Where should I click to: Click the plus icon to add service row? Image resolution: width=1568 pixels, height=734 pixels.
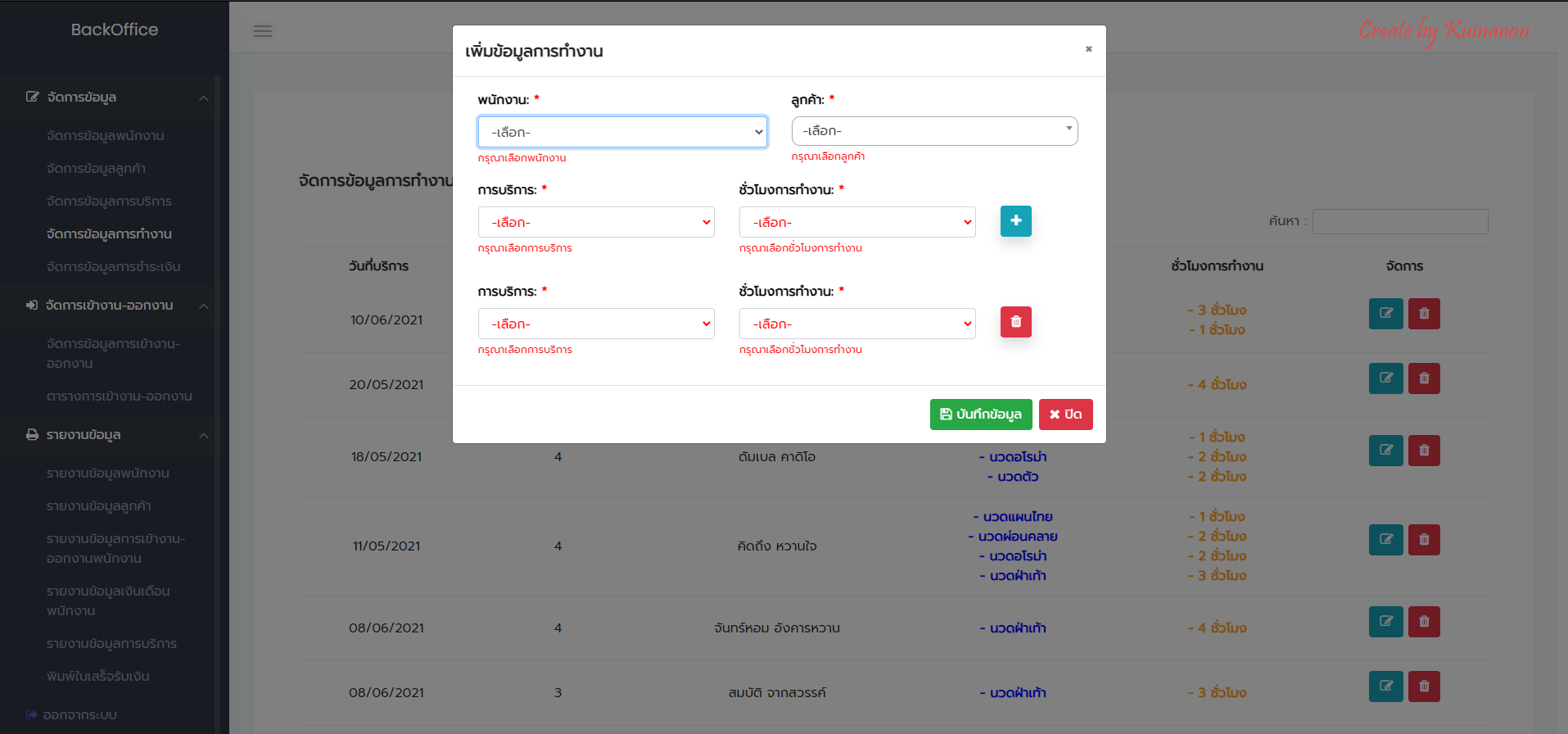(x=1015, y=221)
